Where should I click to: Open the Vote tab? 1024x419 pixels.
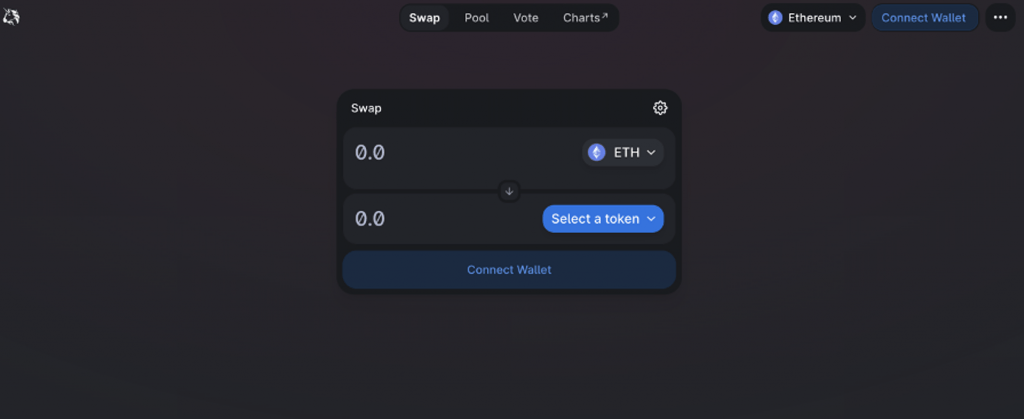pos(526,18)
